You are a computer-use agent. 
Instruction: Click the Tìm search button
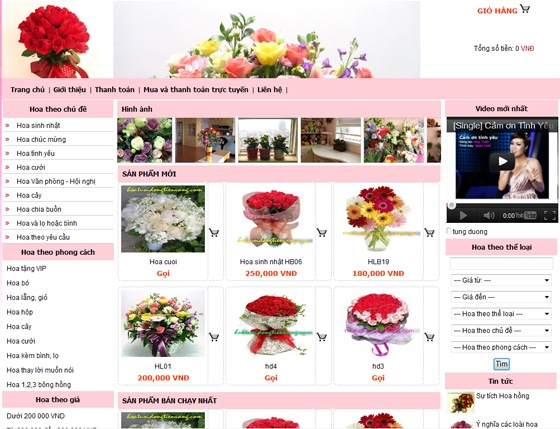click(501, 364)
